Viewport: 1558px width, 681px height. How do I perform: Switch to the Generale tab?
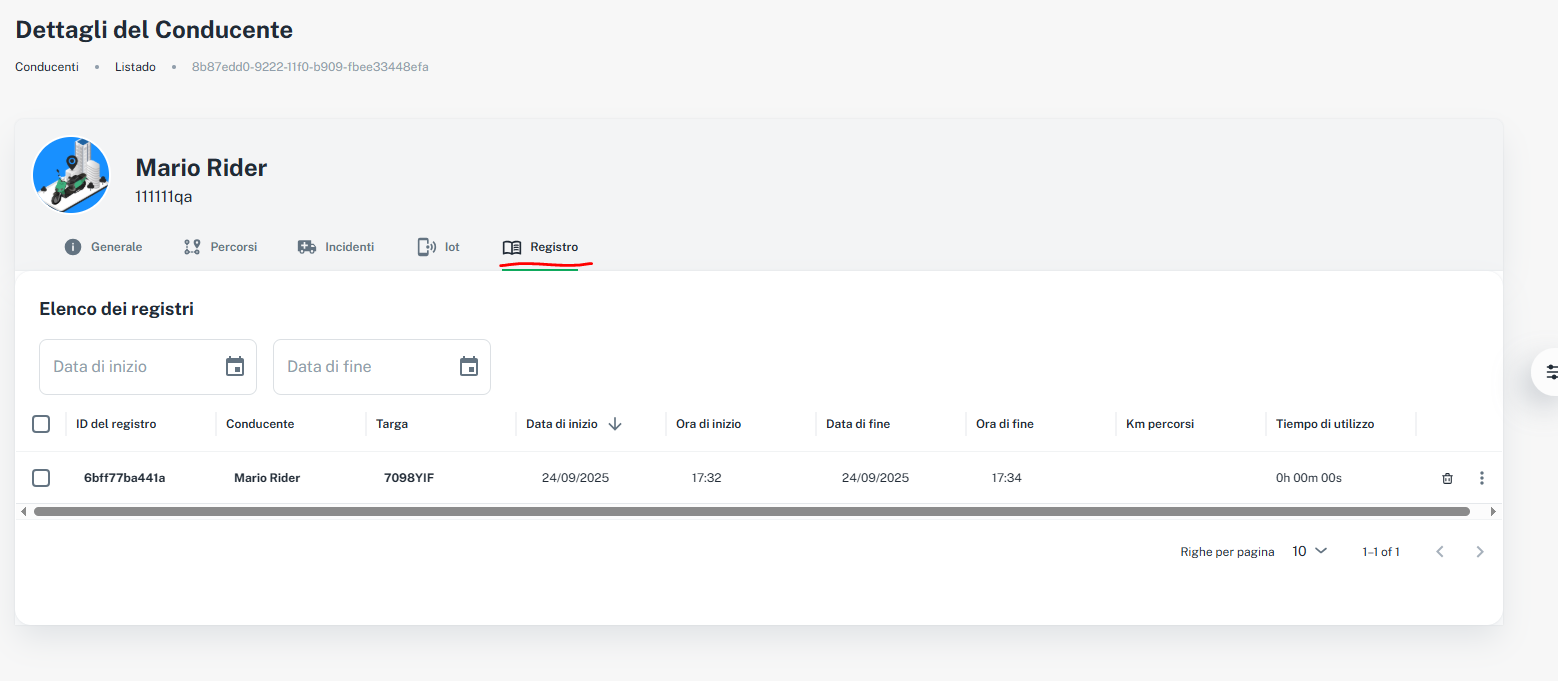click(104, 247)
